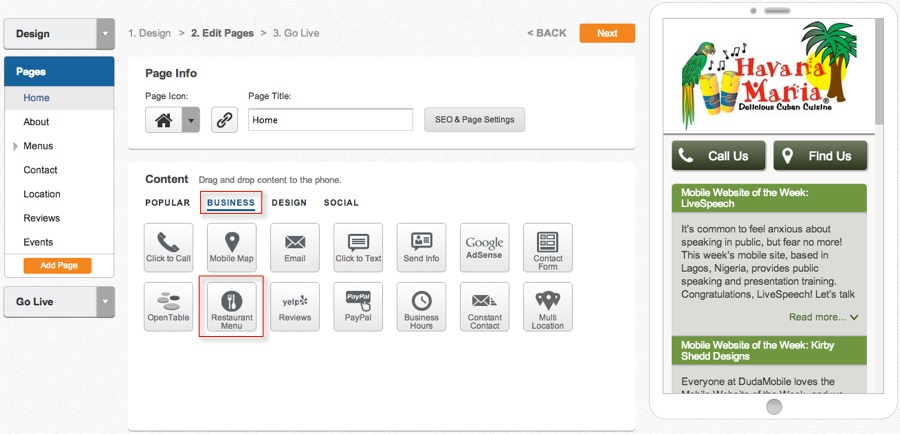Switch to the SOCIAL content tab

[x=341, y=203]
